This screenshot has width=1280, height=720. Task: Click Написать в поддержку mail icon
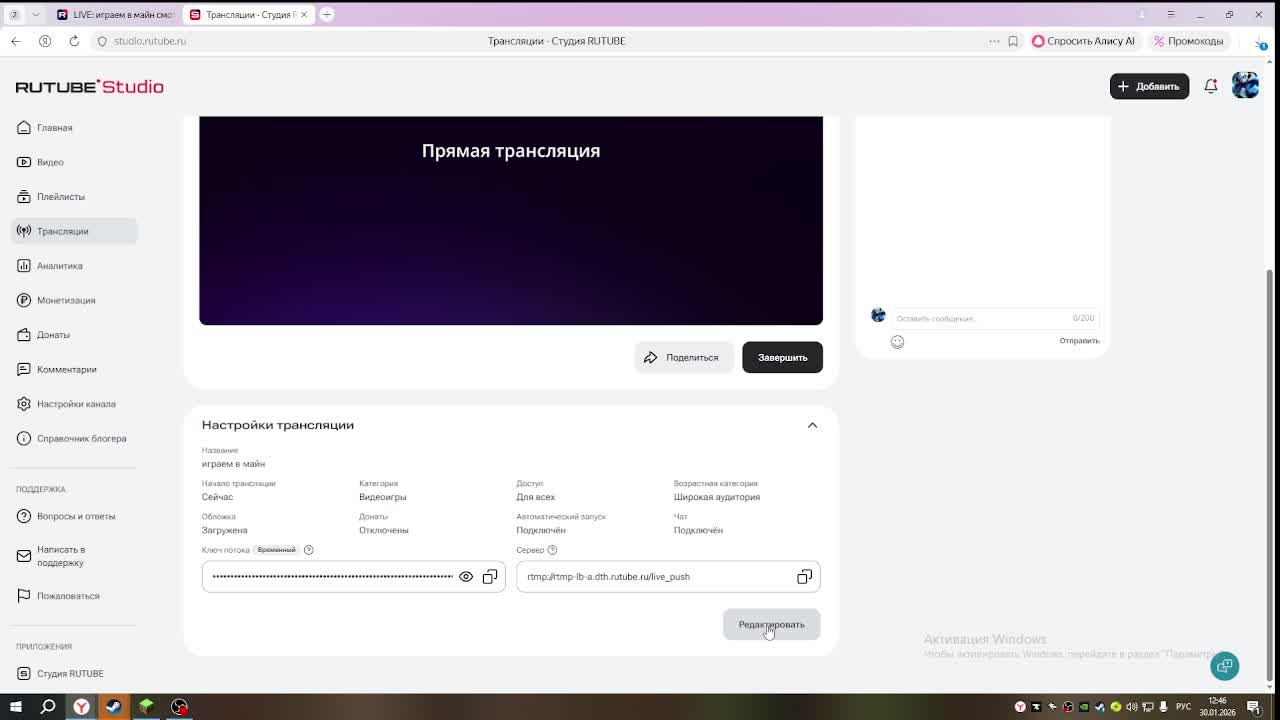[x=24, y=556]
